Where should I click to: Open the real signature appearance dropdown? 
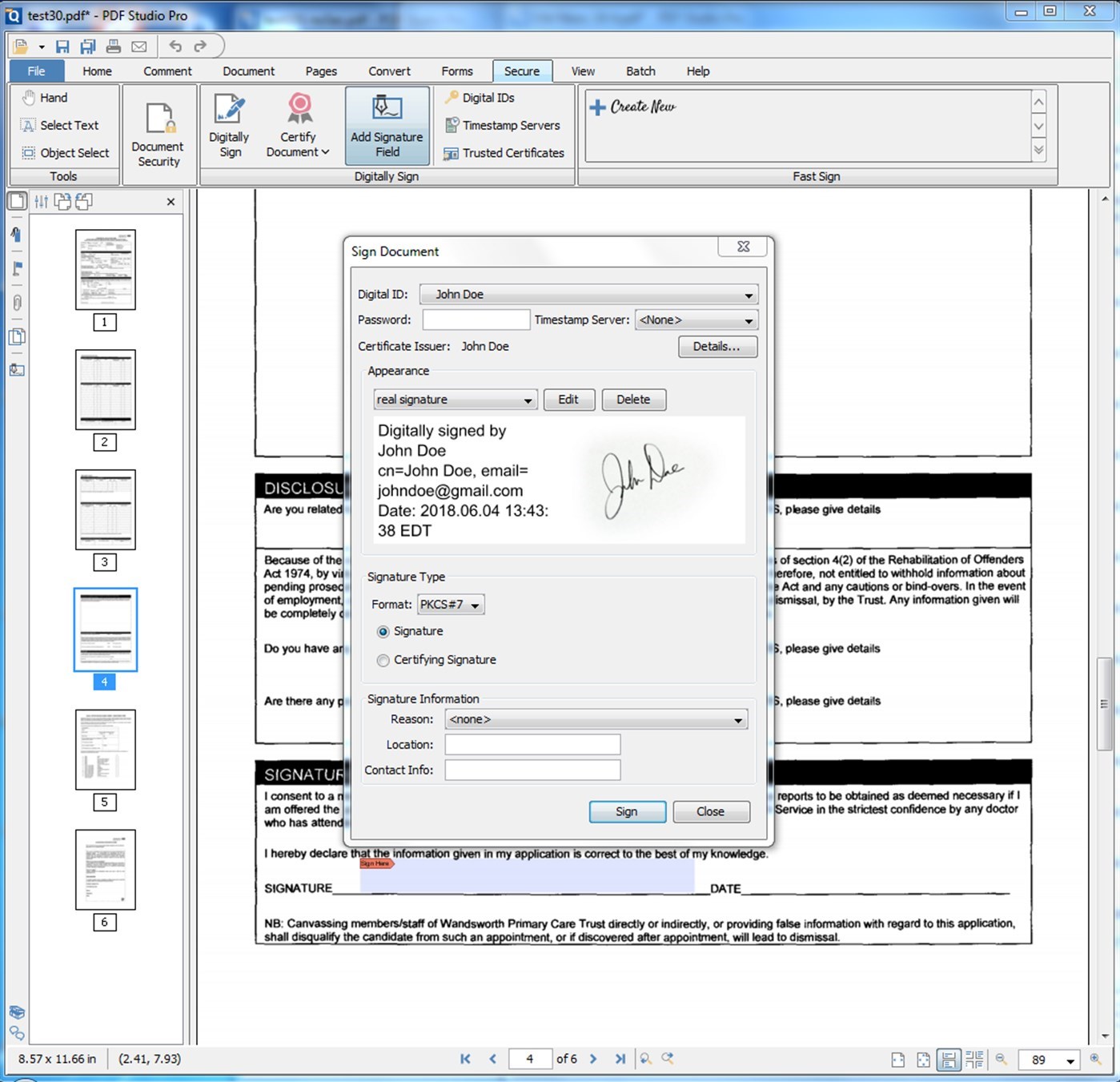coord(455,400)
